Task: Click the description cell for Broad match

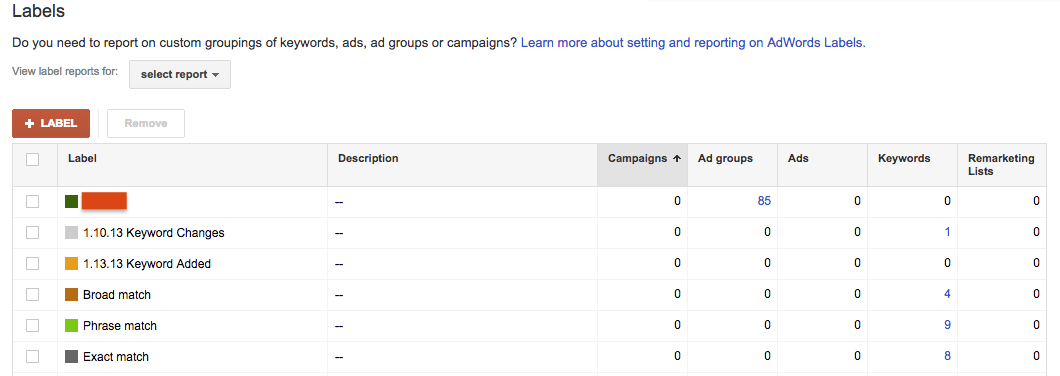Action: 462,295
